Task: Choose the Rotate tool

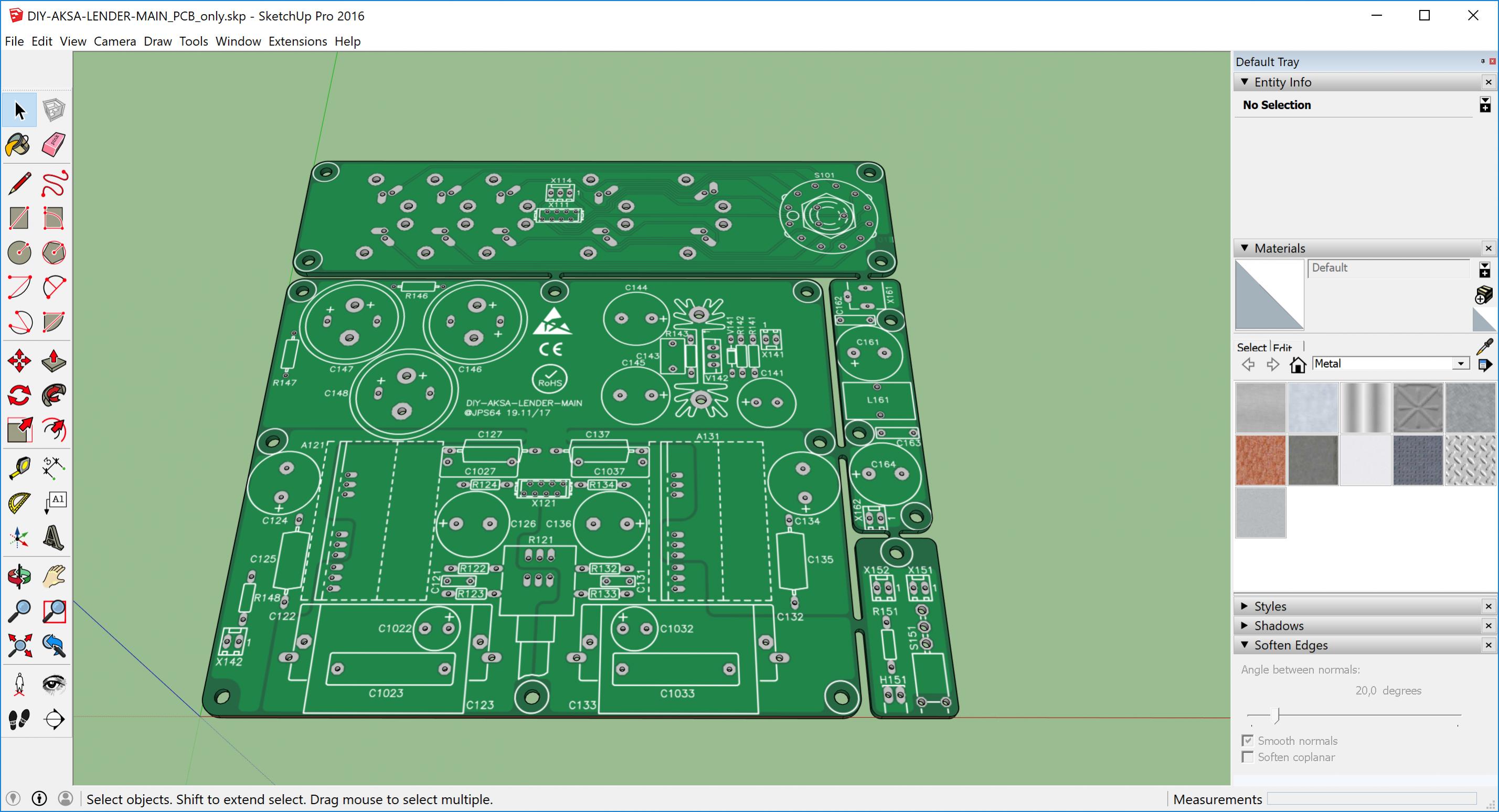Action: tap(18, 396)
